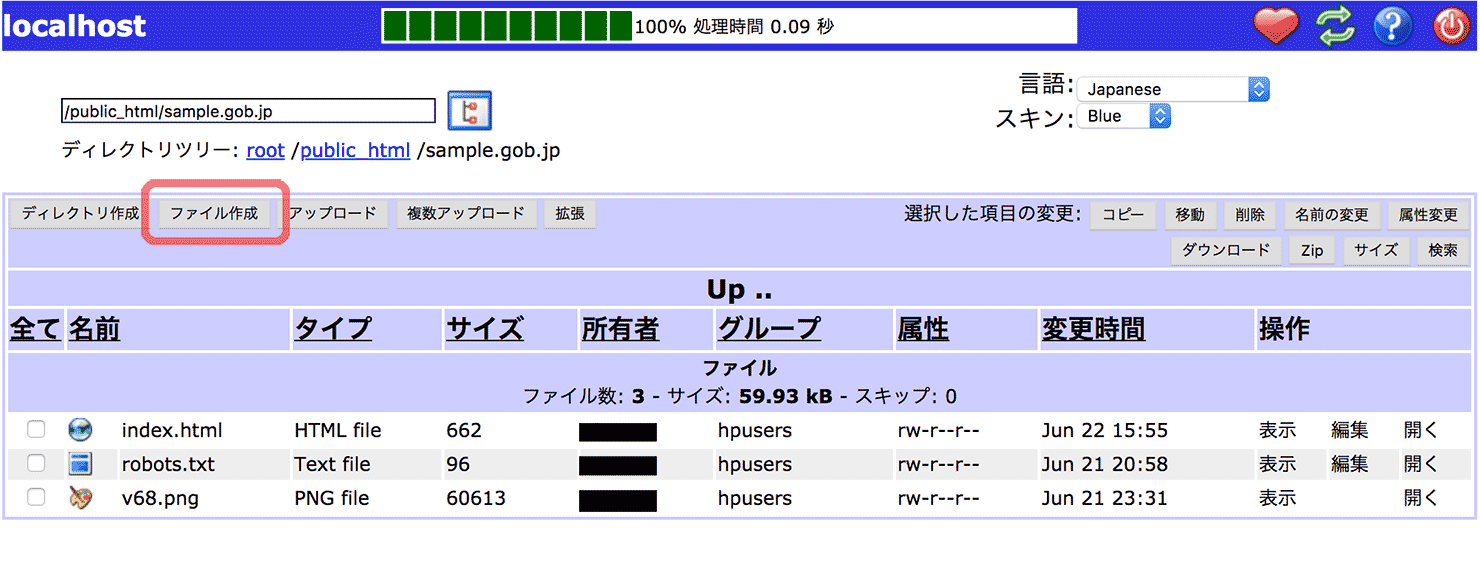Open the 言語 Japanese language dropdown
Screen dimensions: 1480x586
(x=1173, y=89)
